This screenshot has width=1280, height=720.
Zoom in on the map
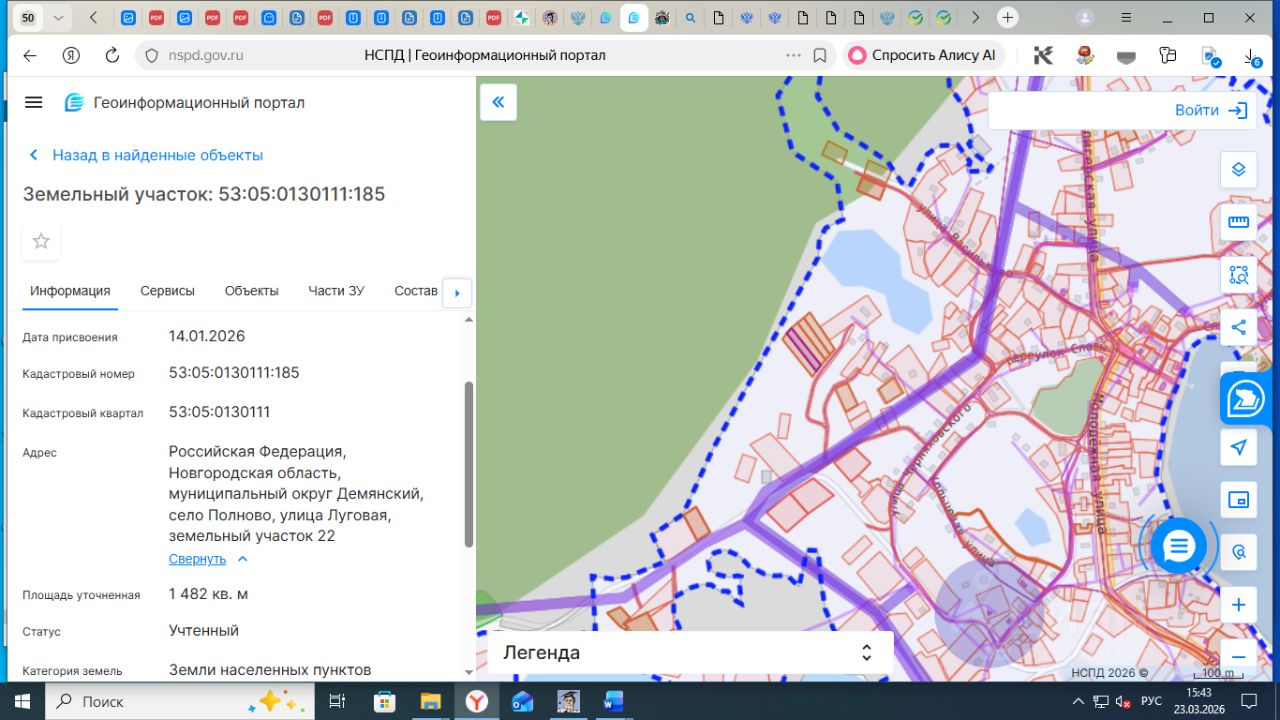[x=1238, y=605]
